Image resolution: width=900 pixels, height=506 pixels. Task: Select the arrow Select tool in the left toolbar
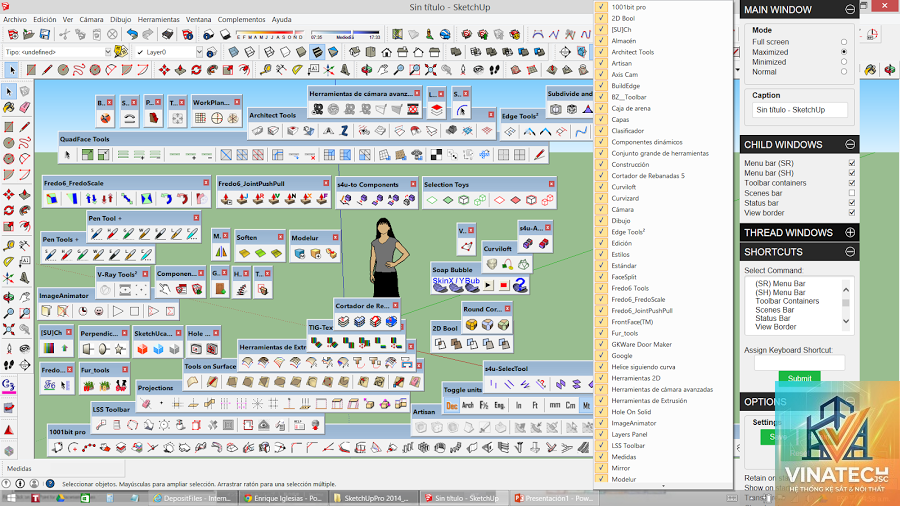[9, 92]
